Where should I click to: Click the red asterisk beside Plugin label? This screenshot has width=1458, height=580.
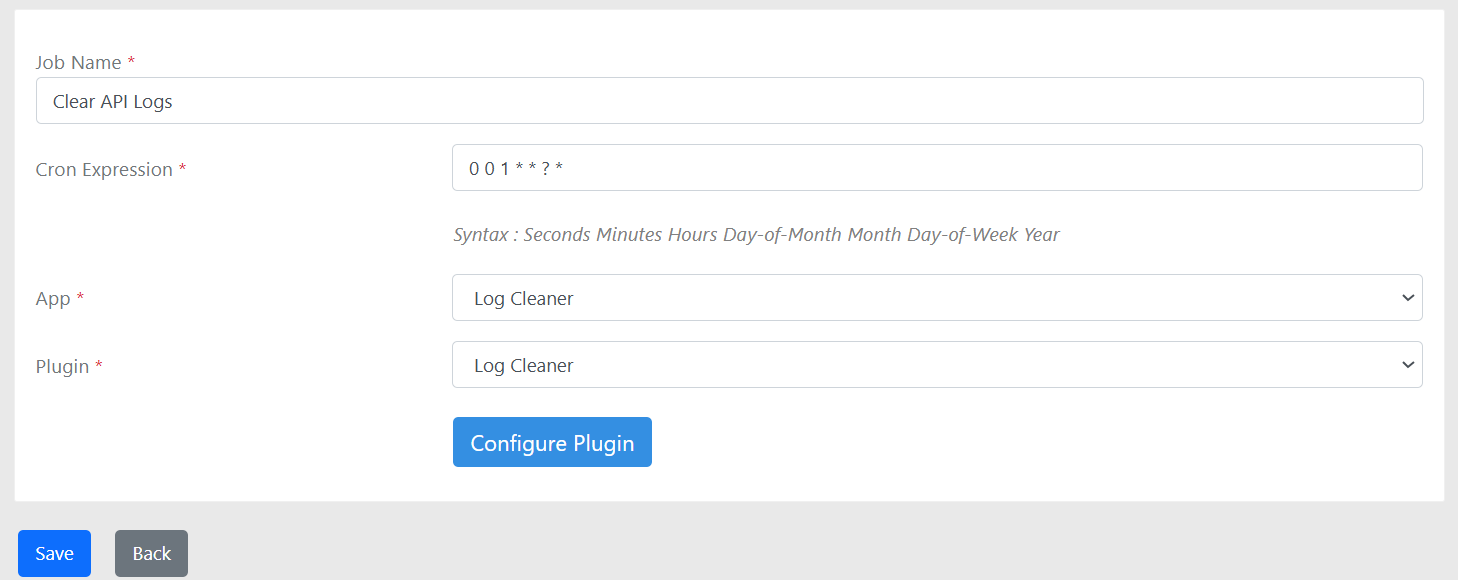[x=99, y=366]
